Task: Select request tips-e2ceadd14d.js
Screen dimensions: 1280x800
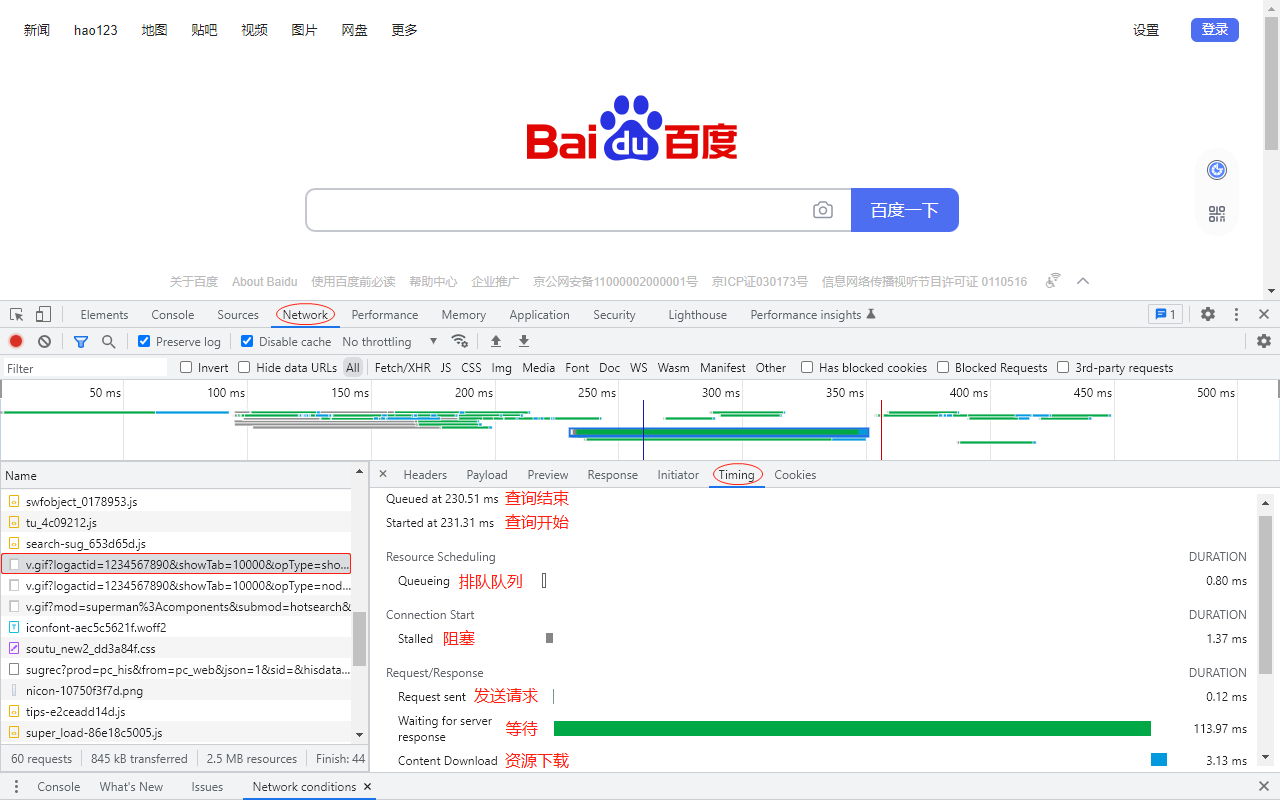Action: click(176, 711)
